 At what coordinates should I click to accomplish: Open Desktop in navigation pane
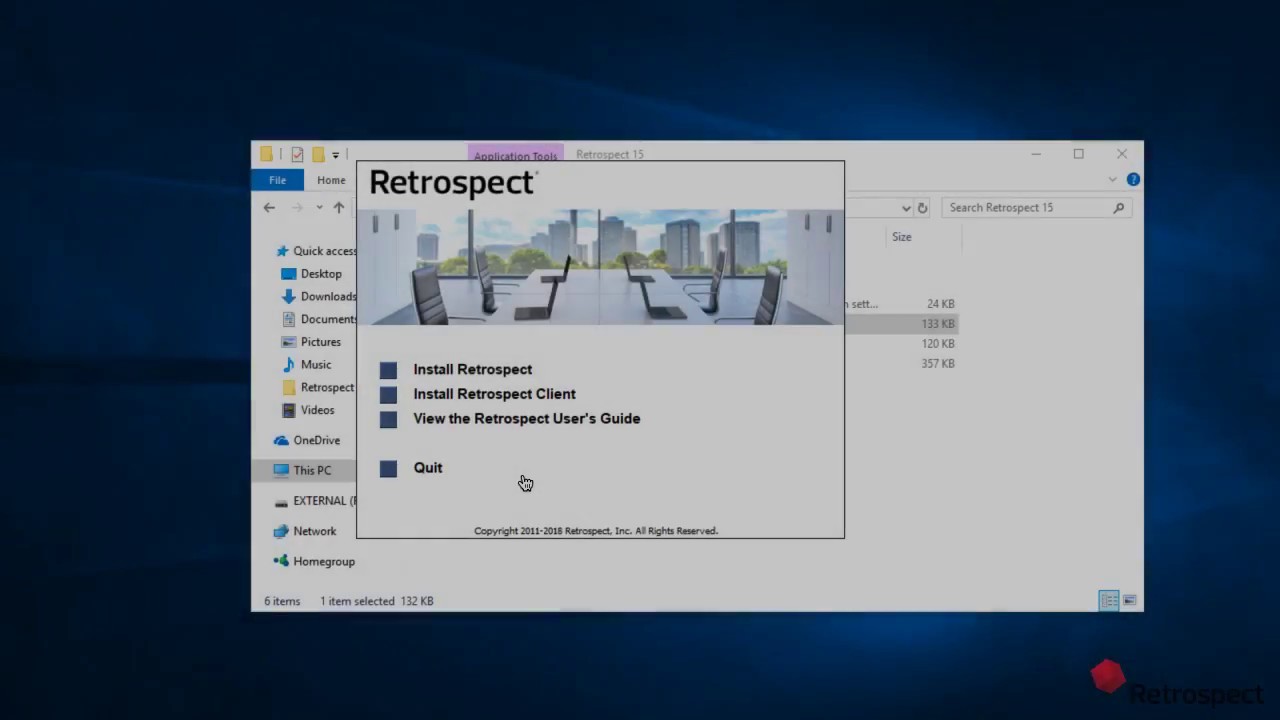pyautogui.click(x=321, y=274)
